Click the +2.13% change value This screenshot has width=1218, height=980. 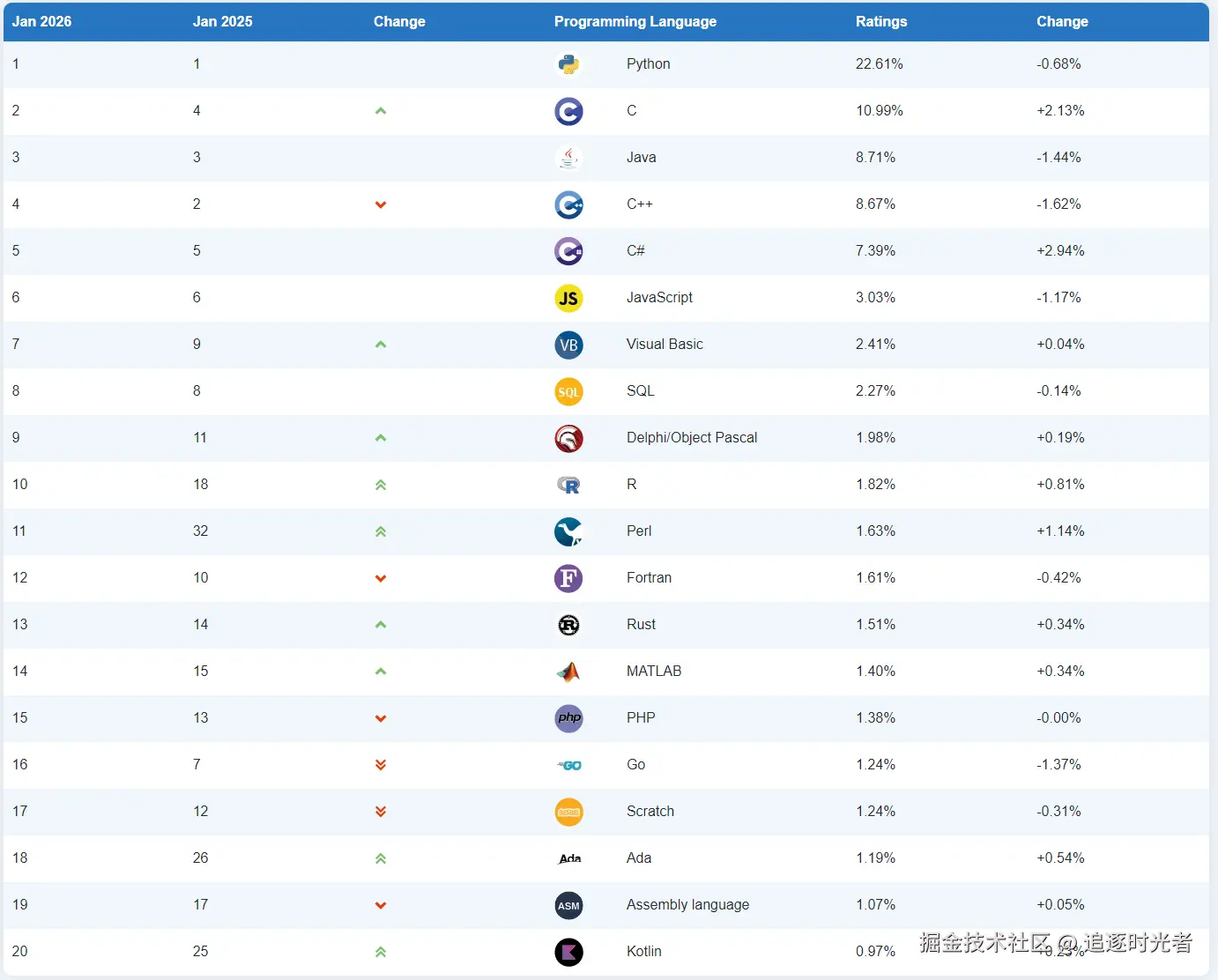point(1060,111)
